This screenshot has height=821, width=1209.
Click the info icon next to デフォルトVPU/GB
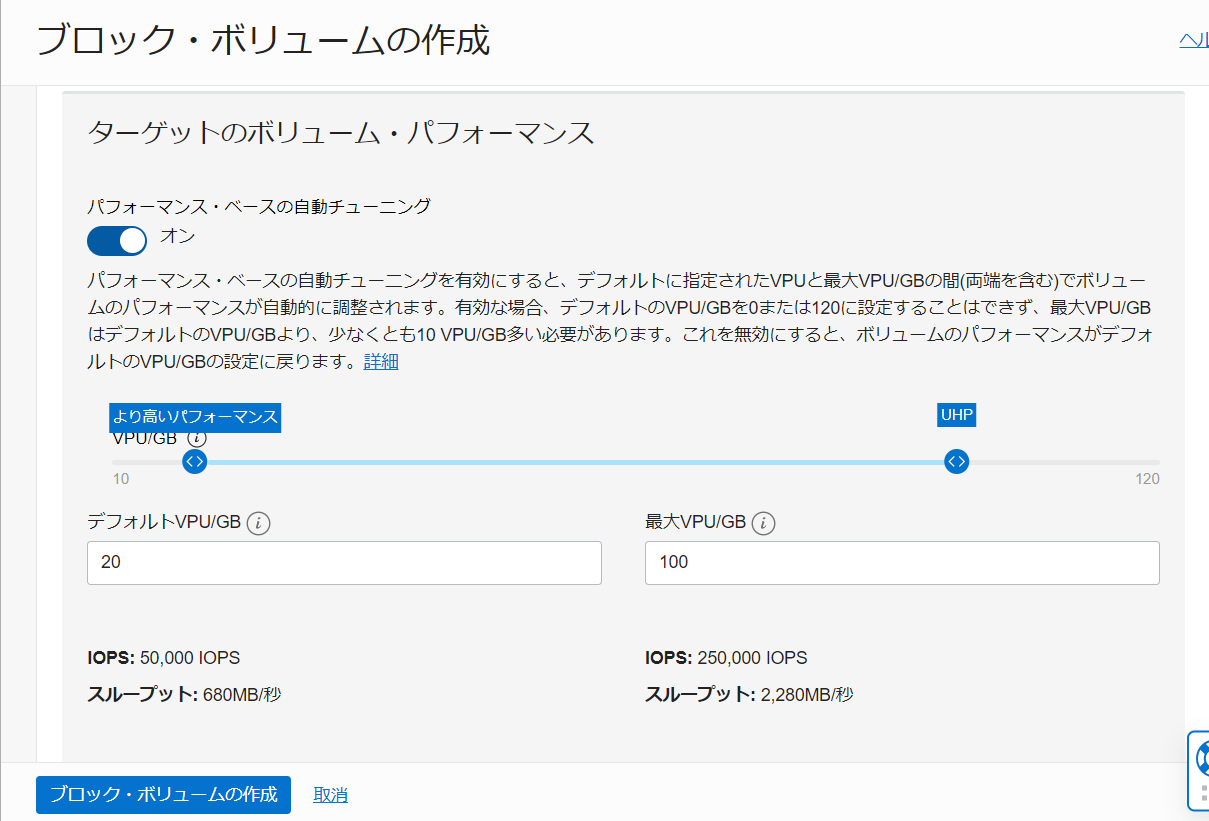[x=258, y=522]
